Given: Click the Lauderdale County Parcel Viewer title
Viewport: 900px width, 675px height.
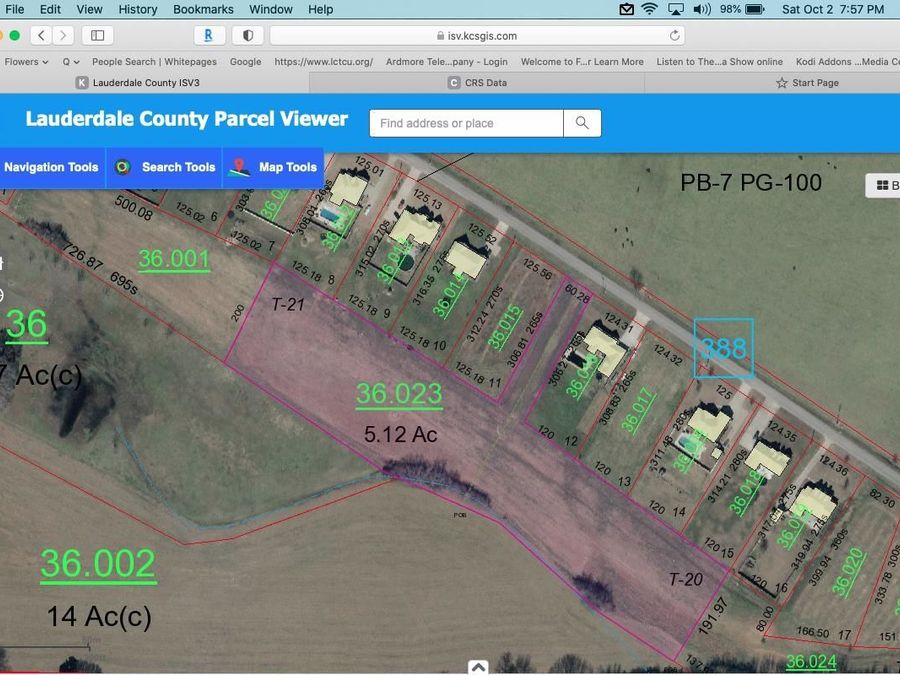Looking at the screenshot, I should pyautogui.click(x=187, y=118).
